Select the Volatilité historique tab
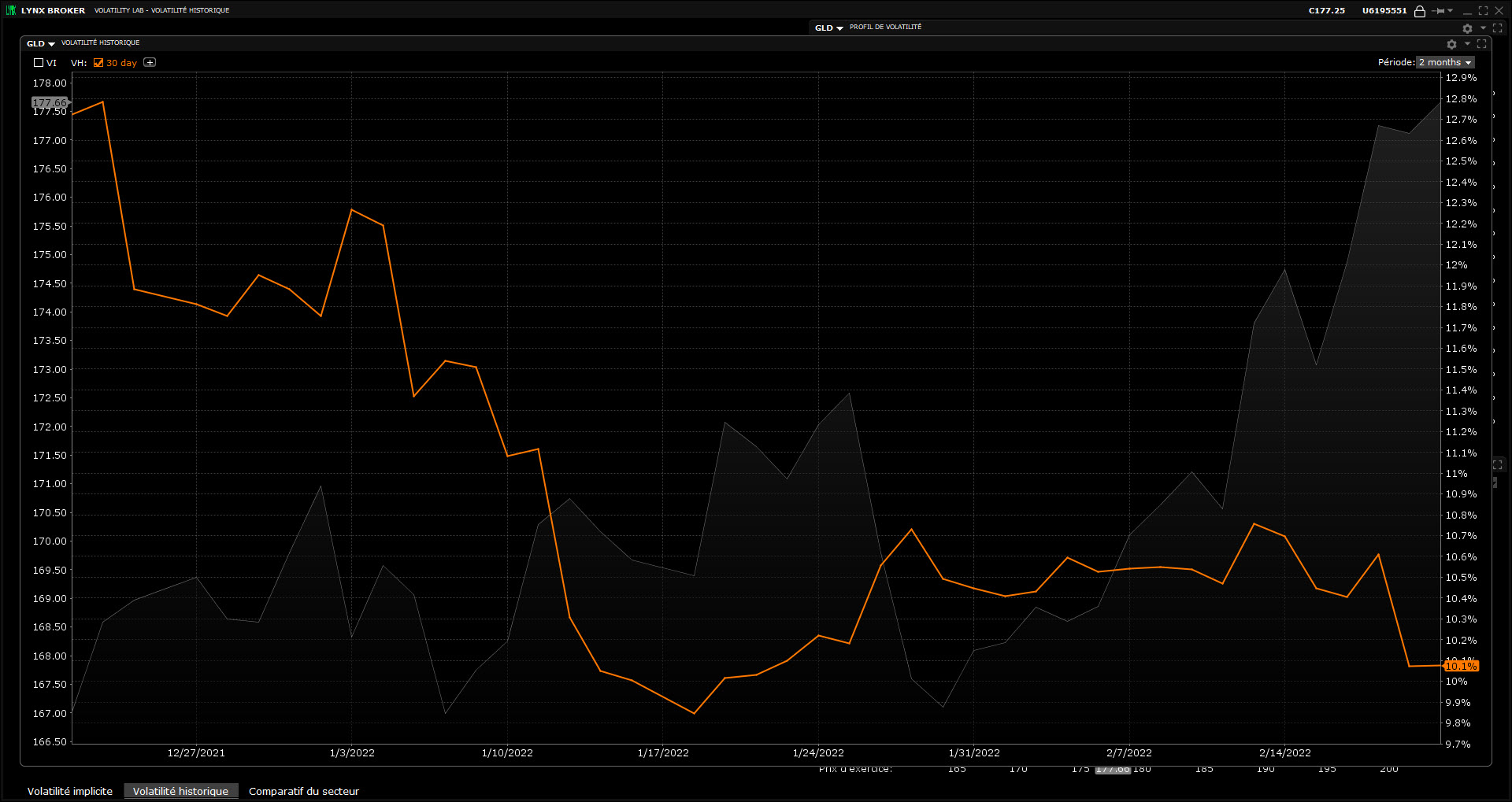This screenshot has height=802, width=1512. pyautogui.click(x=180, y=791)
